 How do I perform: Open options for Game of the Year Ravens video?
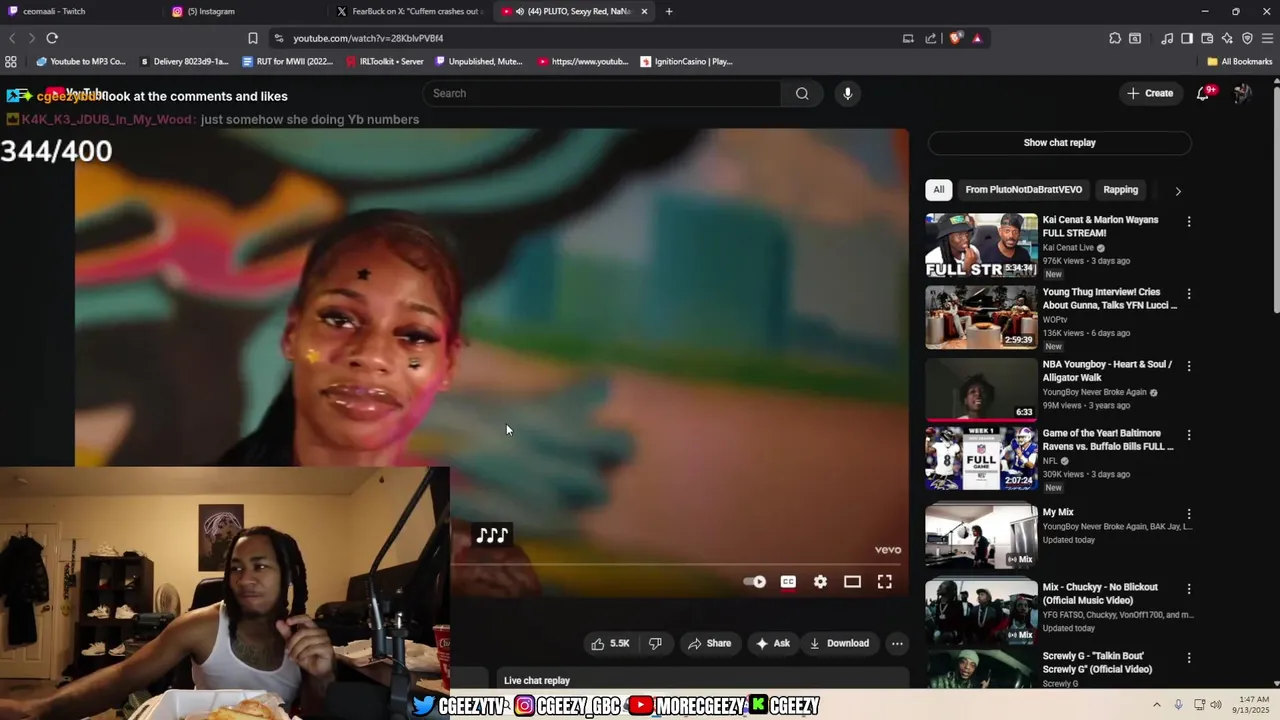[x=1189, y=435]
